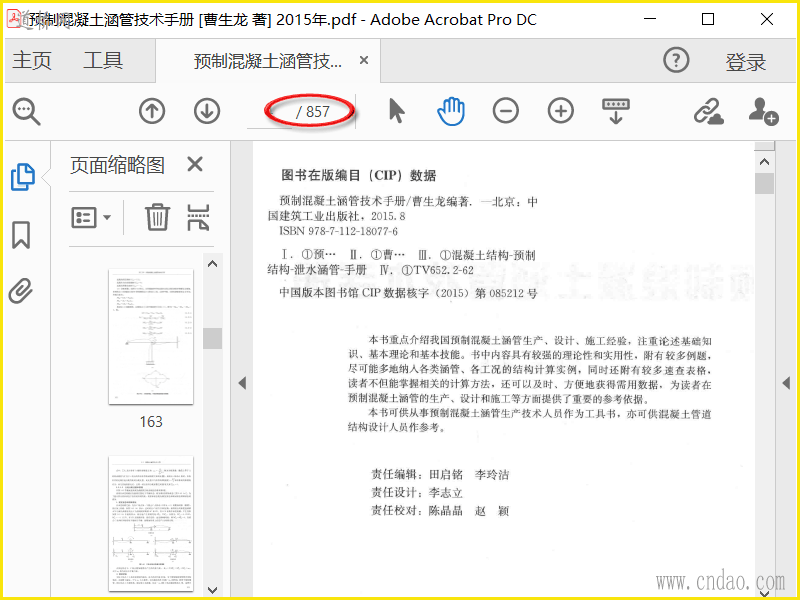Viewport: 800px width, 600px height.
Task: Select the 预制混凝土涵管技 document tab
Action: 268,61
